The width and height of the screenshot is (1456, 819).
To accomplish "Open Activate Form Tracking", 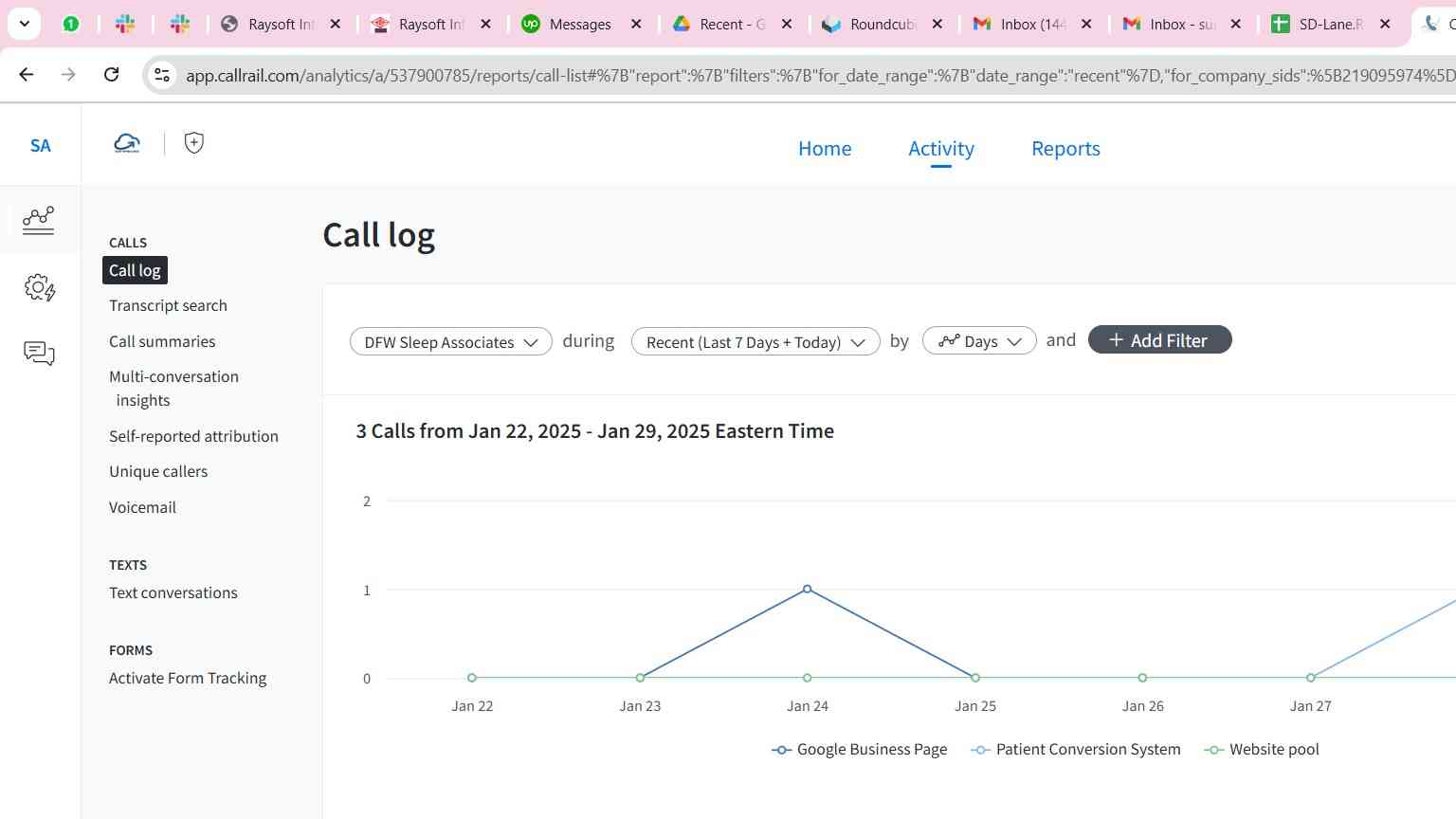I will pyautogui.click(x=188, y=678).
